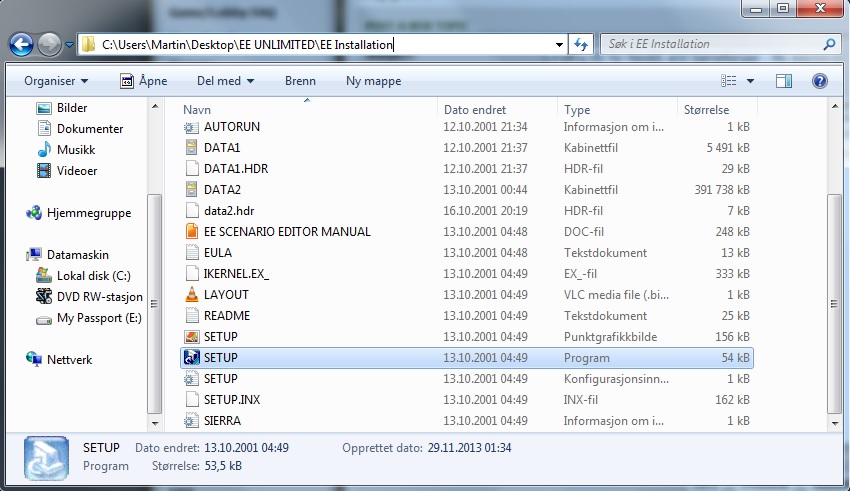
Task: Click the refresh button beside address bar
Action: [582, 45]
